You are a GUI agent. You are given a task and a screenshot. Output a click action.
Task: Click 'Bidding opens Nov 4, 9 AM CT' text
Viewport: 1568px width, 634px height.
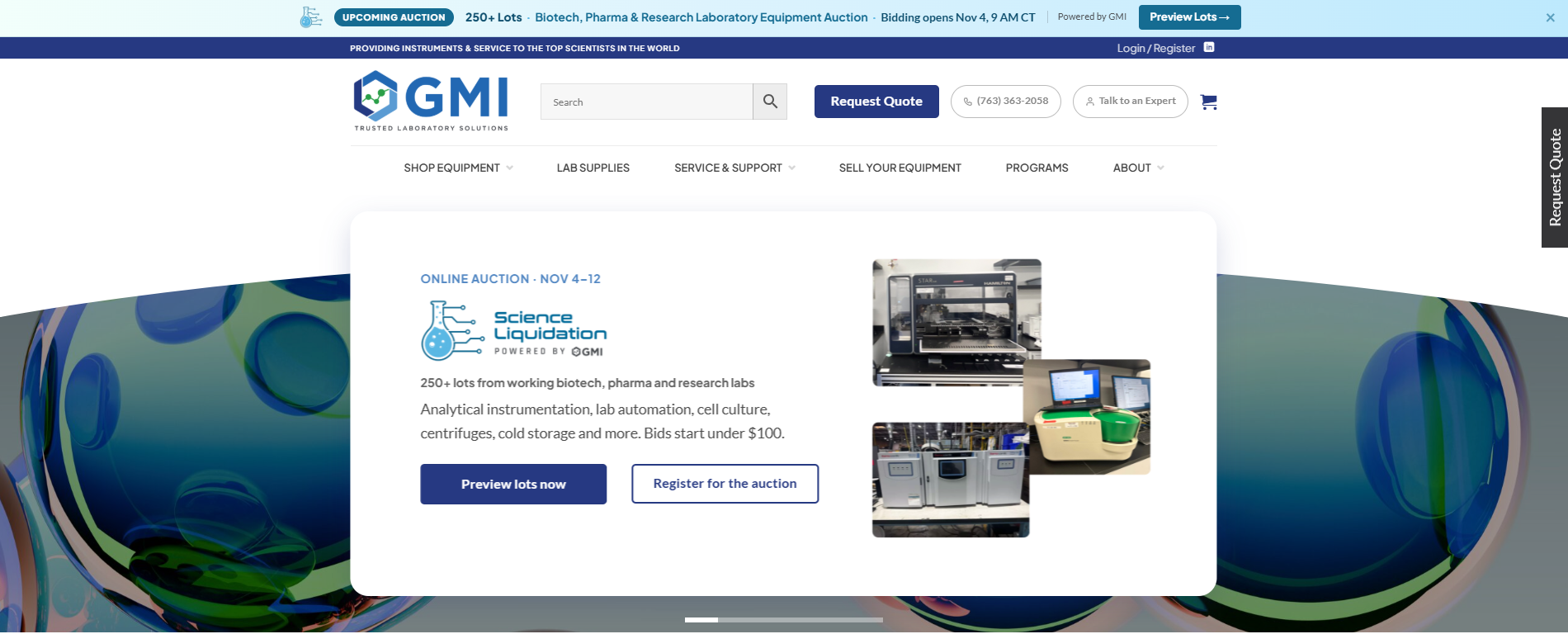[957, 17]
